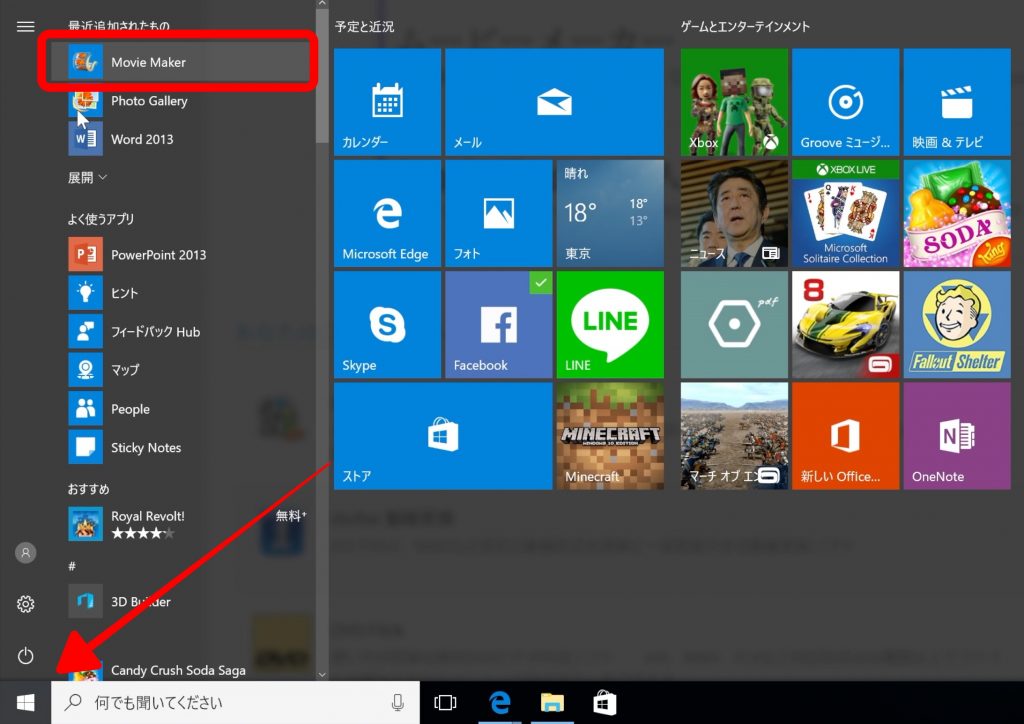Open the ストア store tile
This screenshot has height=724, width=1024.
443,436
